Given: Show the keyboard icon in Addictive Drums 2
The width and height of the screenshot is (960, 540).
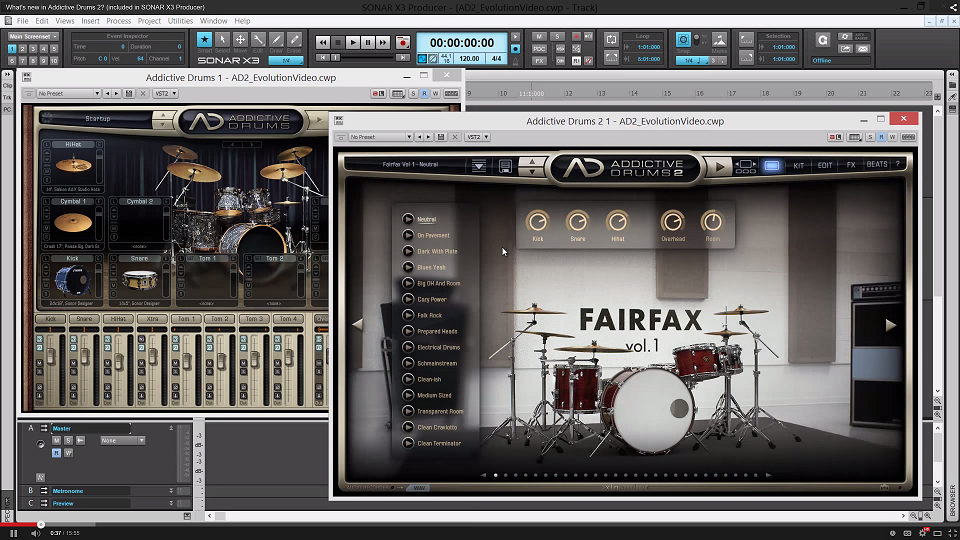Looking at the screenshot, I should click(x=909, y=137).
